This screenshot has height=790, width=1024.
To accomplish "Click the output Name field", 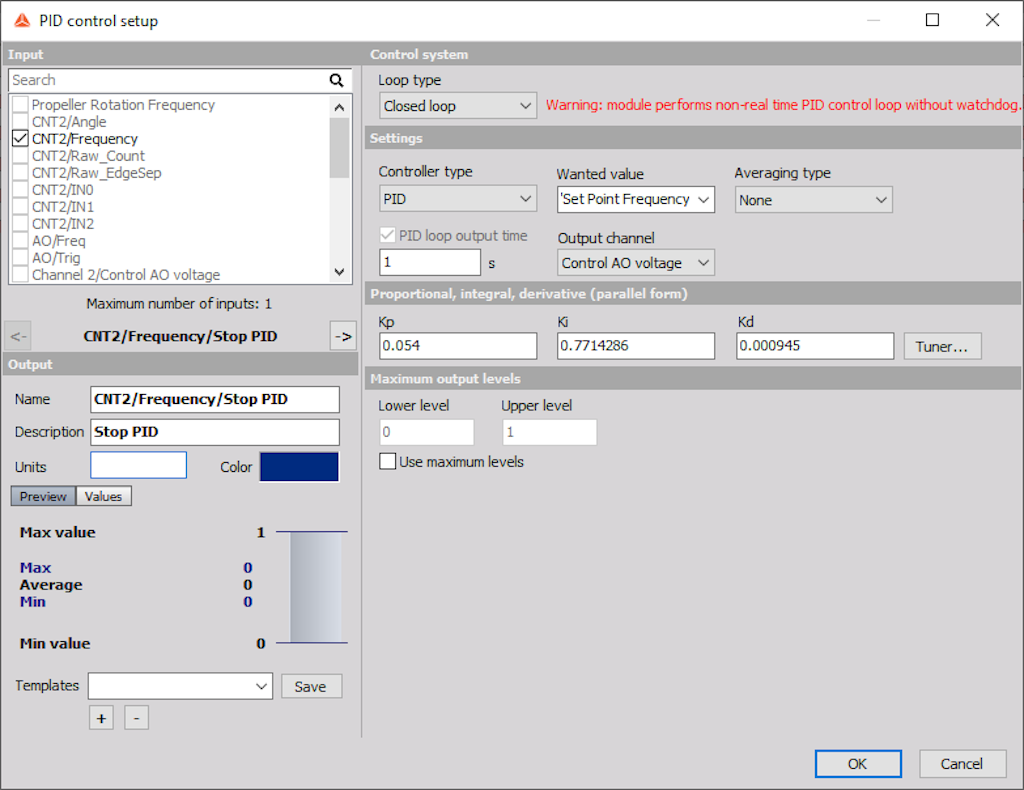I will (215, 400).
